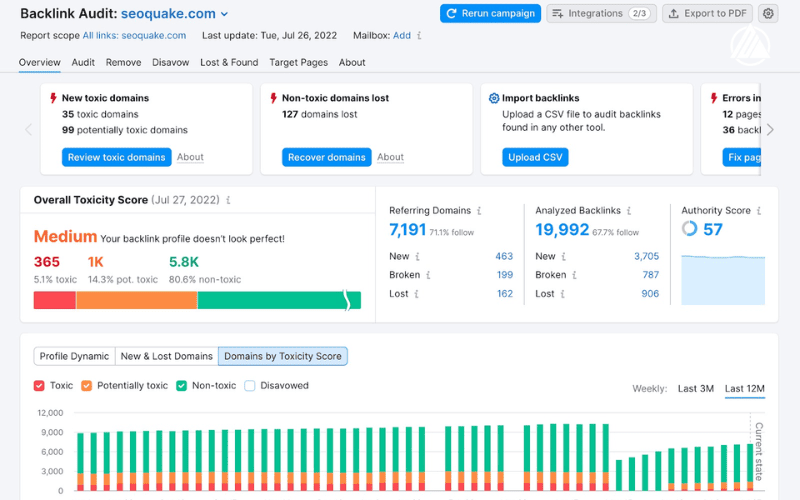Open the Disavow tab

coord(170,62)
